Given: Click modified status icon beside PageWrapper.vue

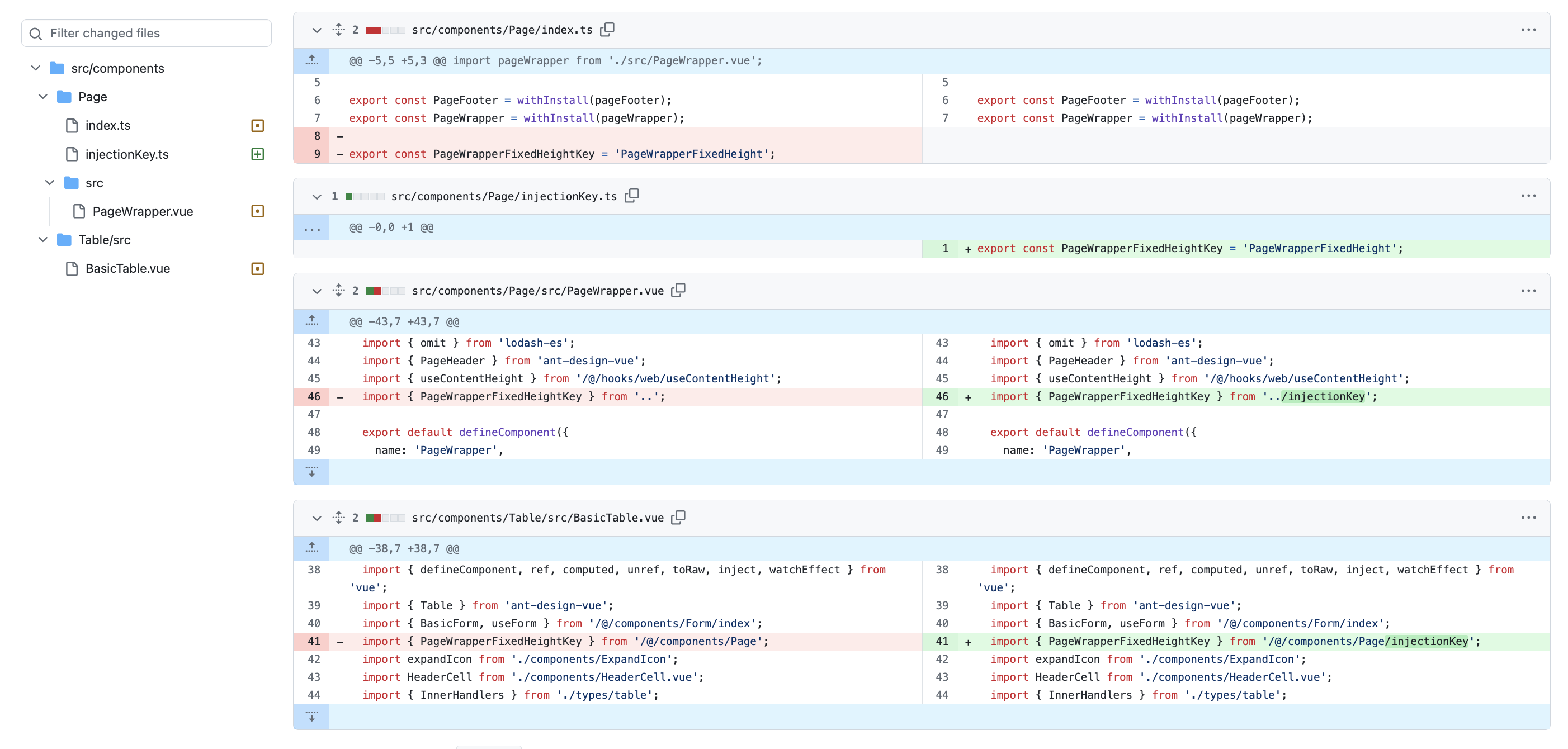Looking at the screenshot, I should (257, 211).
